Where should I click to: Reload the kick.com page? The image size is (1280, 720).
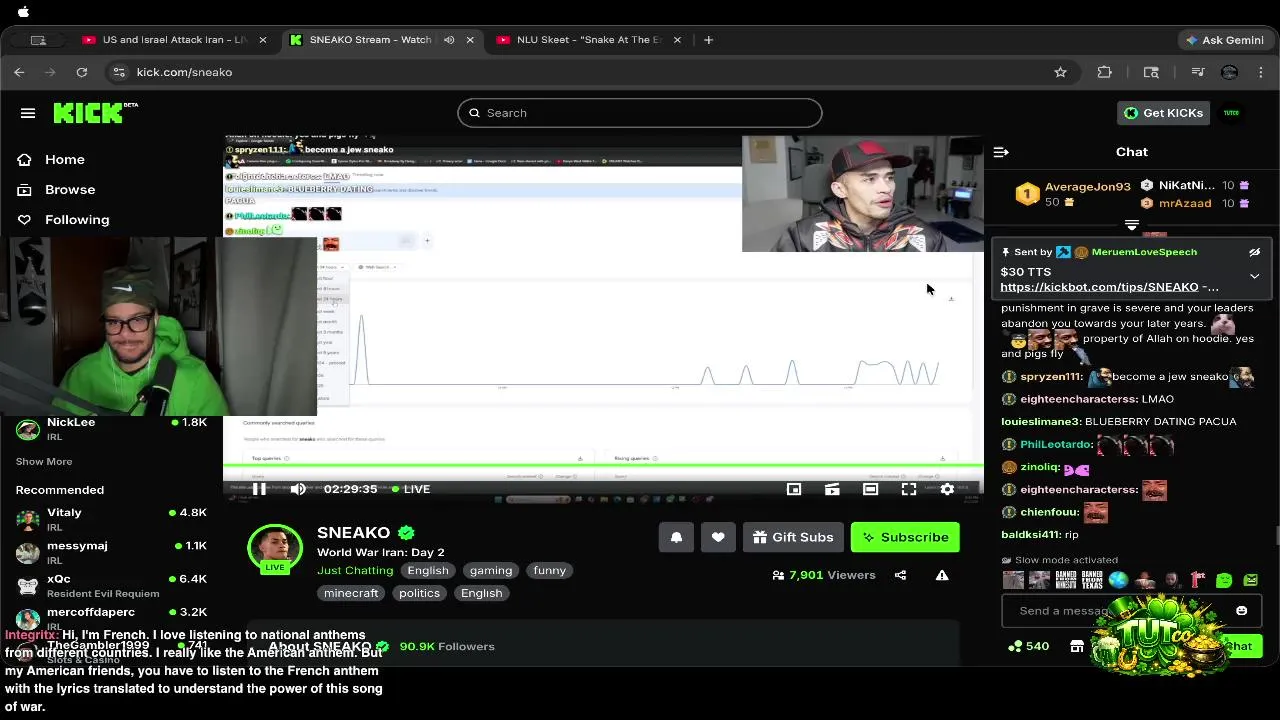(x=82, y=72)
